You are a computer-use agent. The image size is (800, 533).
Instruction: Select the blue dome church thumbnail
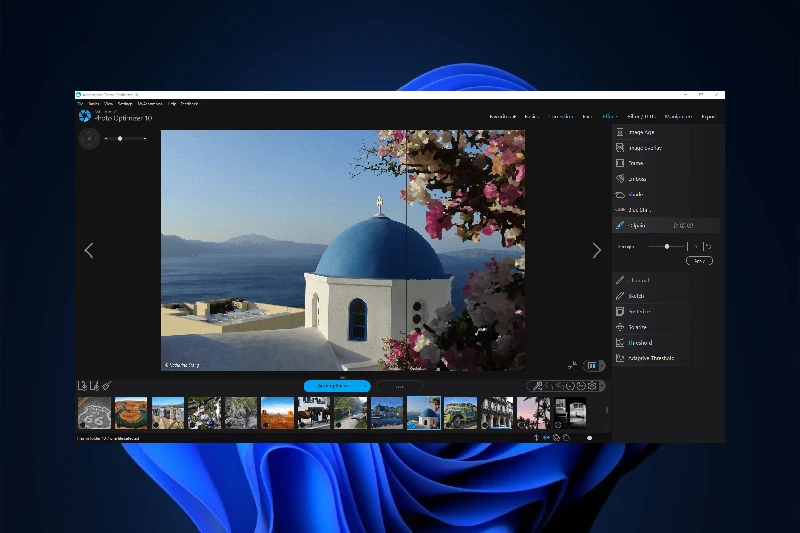[424, 413]
